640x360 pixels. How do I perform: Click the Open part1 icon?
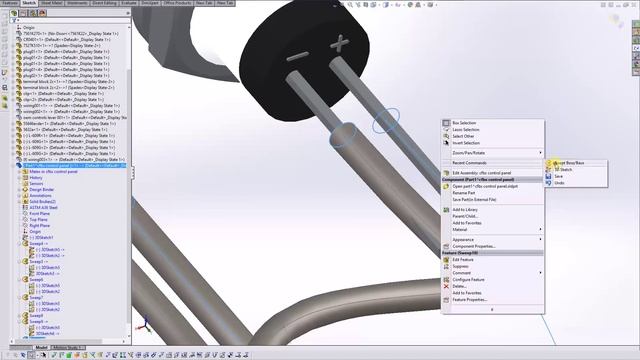pos(446,187)
